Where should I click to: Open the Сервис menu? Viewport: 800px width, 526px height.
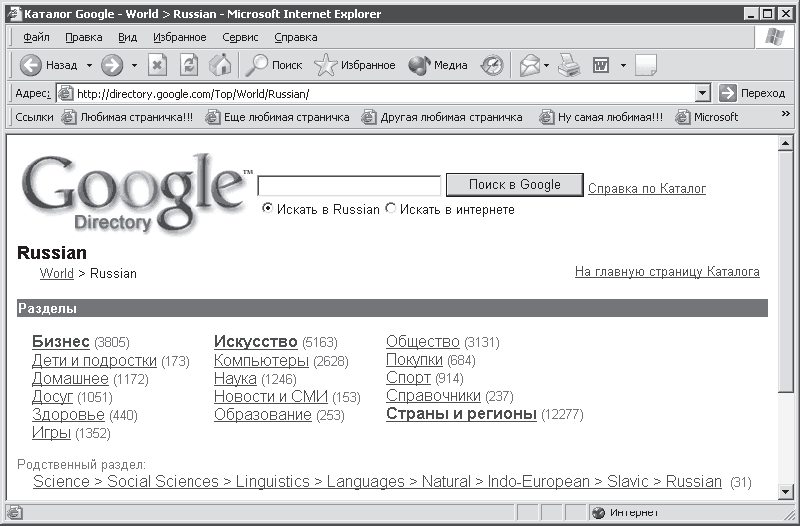240,37
